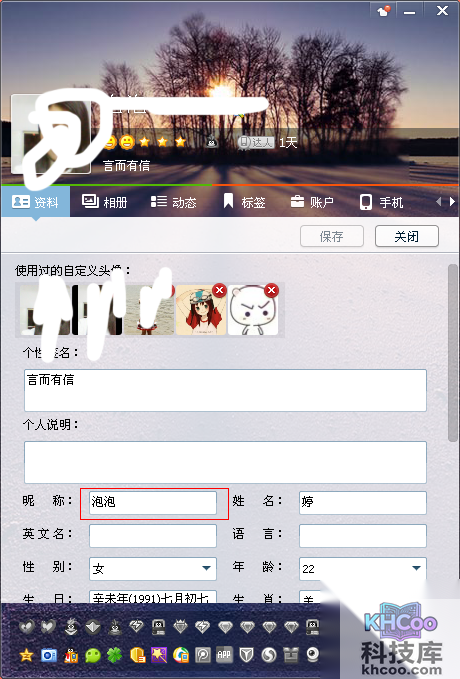Click the small penguin icon beside level stars
This screenshot has height=679, width=460.
[212, 142]
